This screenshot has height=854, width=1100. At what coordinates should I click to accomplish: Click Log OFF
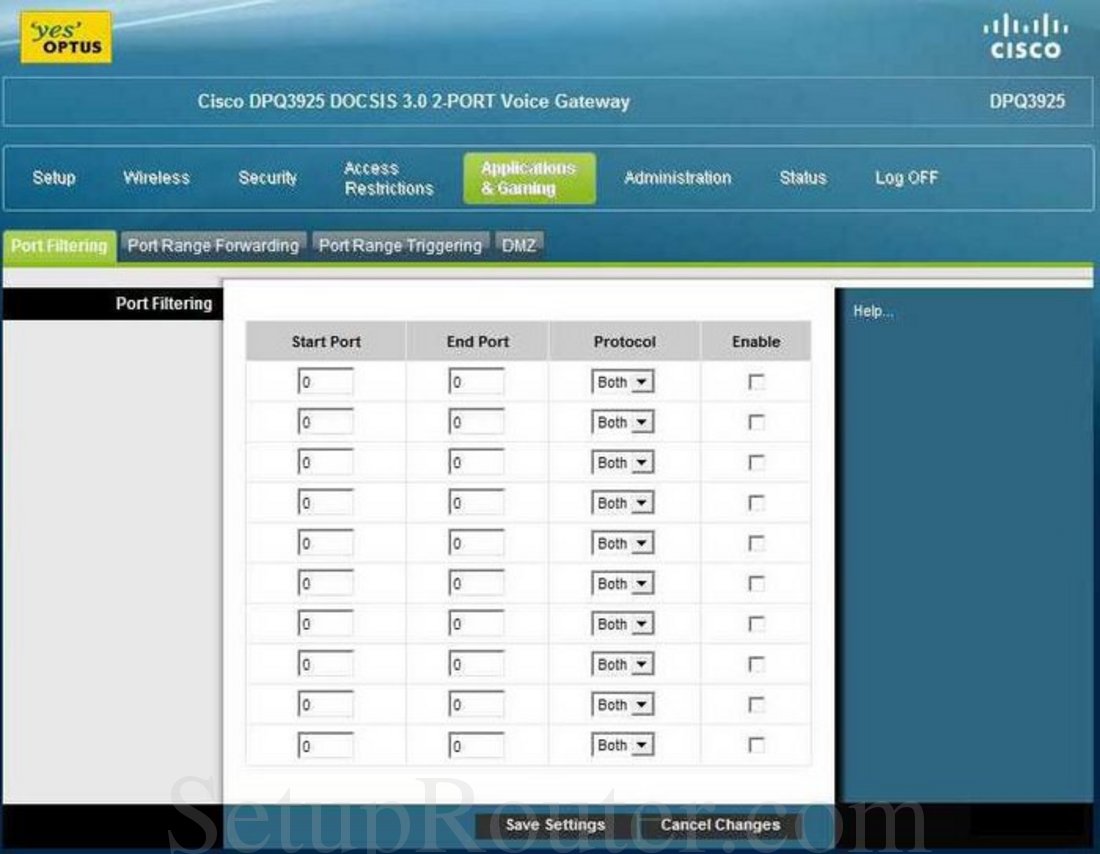[x=906, y=178]
